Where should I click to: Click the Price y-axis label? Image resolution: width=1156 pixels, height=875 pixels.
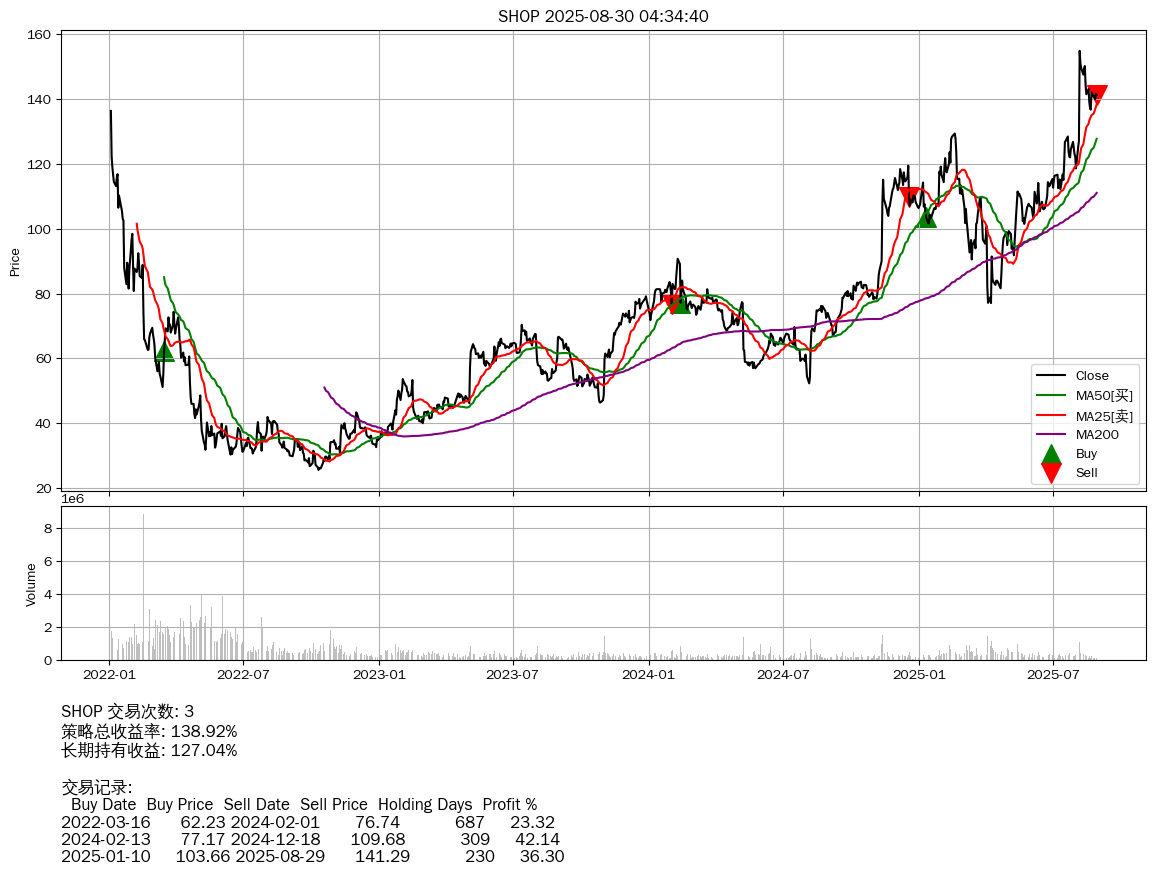pyautogui.click(x=15, y=262)
